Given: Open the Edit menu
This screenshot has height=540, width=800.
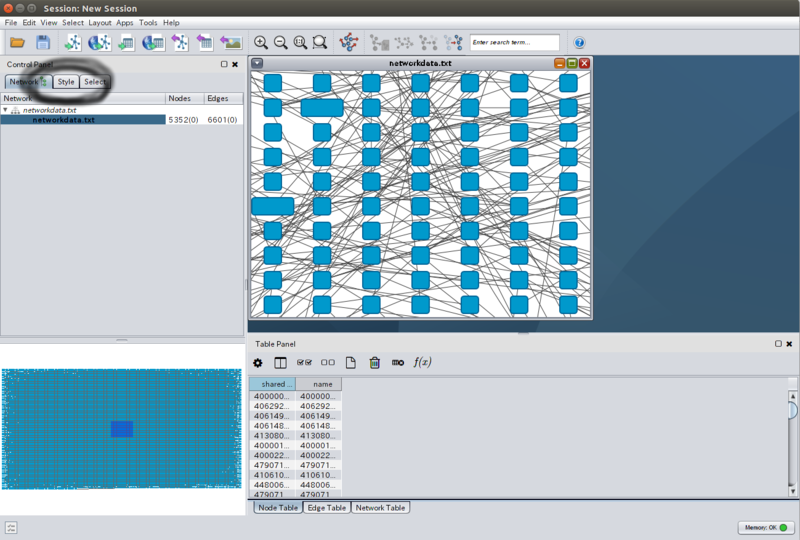Looking at the screenshot, I should (x=29, y=22).
